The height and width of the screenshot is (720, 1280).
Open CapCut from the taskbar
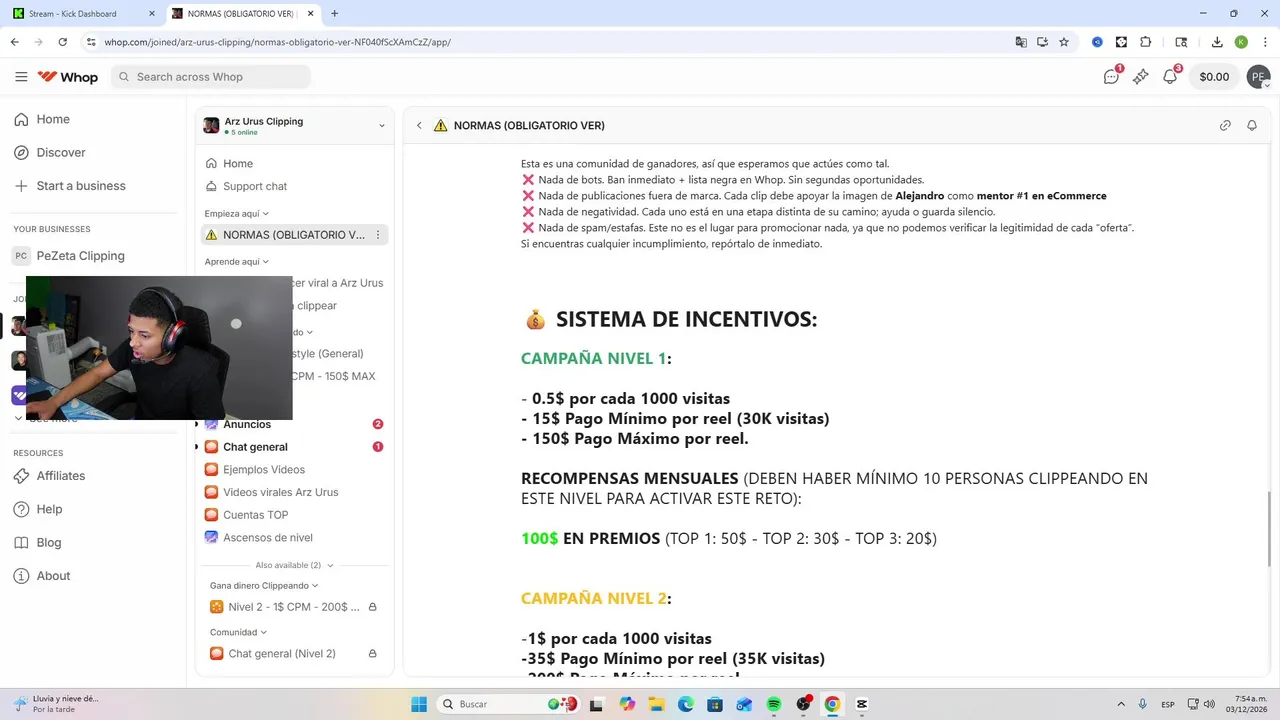pos(861,704)
